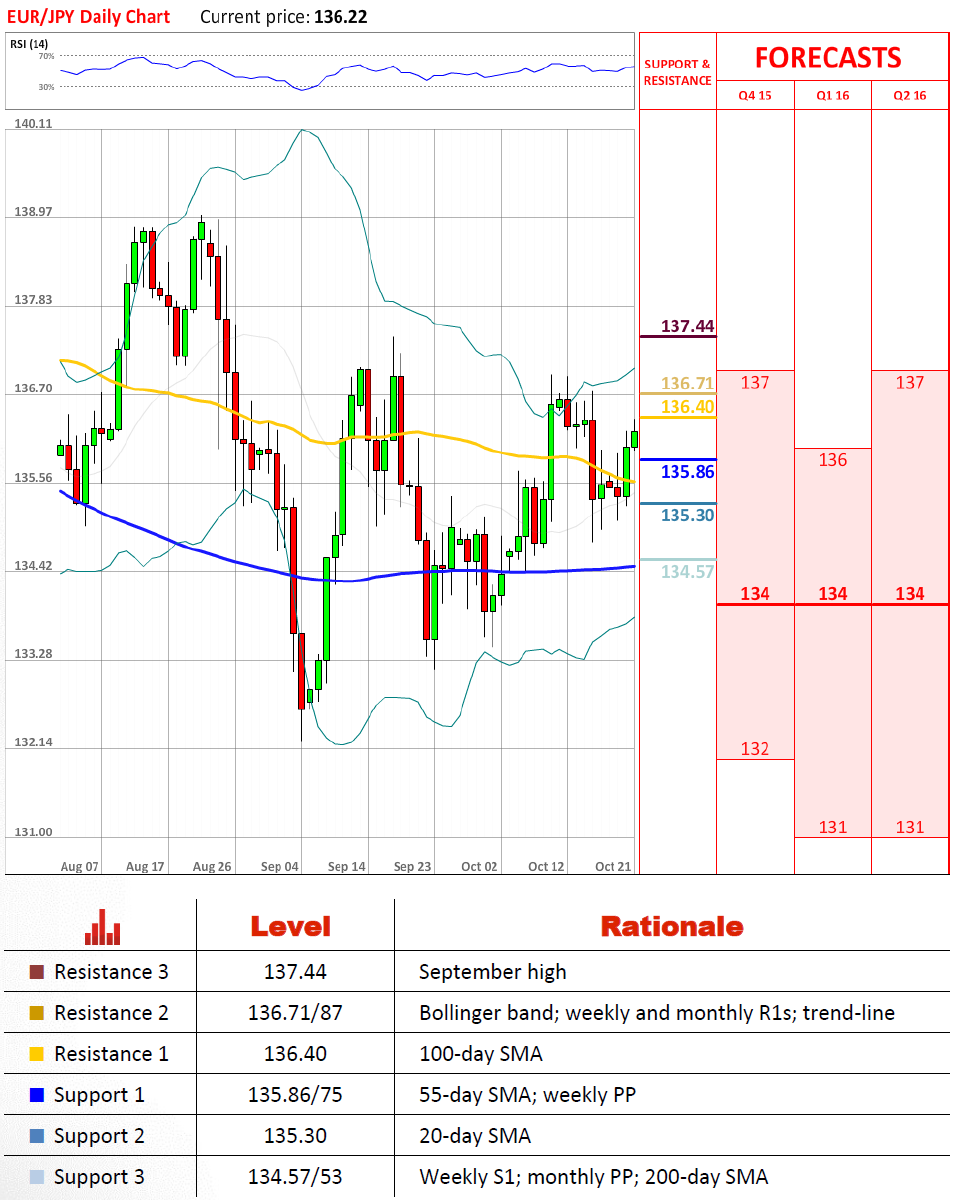Click the 136.71 level beside the chart
The width and height of the screenshot is (953, 1200).
(x=687, y=383)
